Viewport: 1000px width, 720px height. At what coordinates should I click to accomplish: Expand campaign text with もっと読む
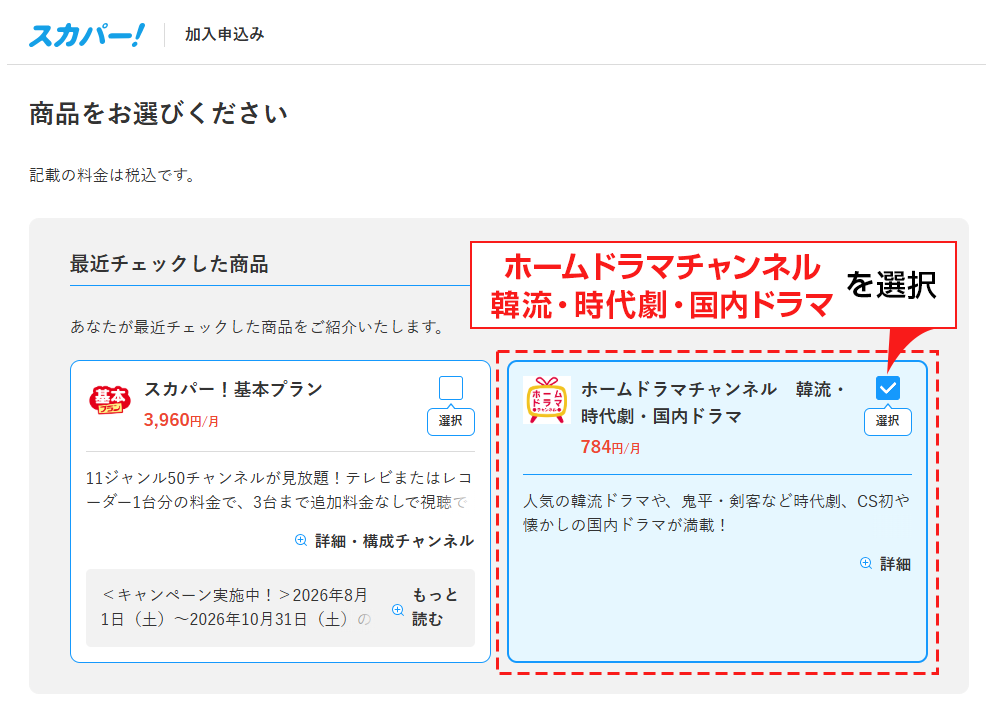point(435,607)
